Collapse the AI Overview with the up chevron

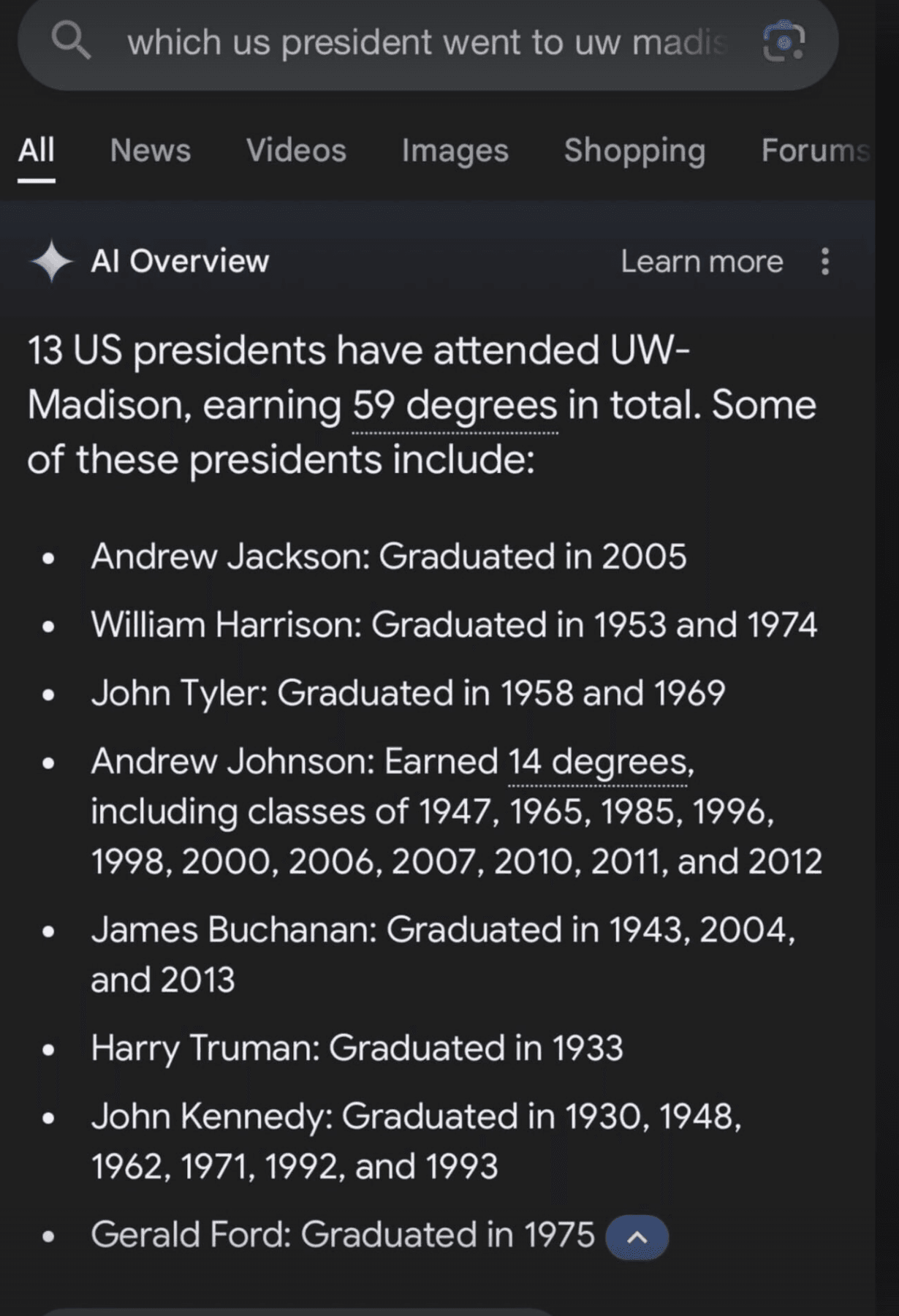click(x=637, y=1237)
